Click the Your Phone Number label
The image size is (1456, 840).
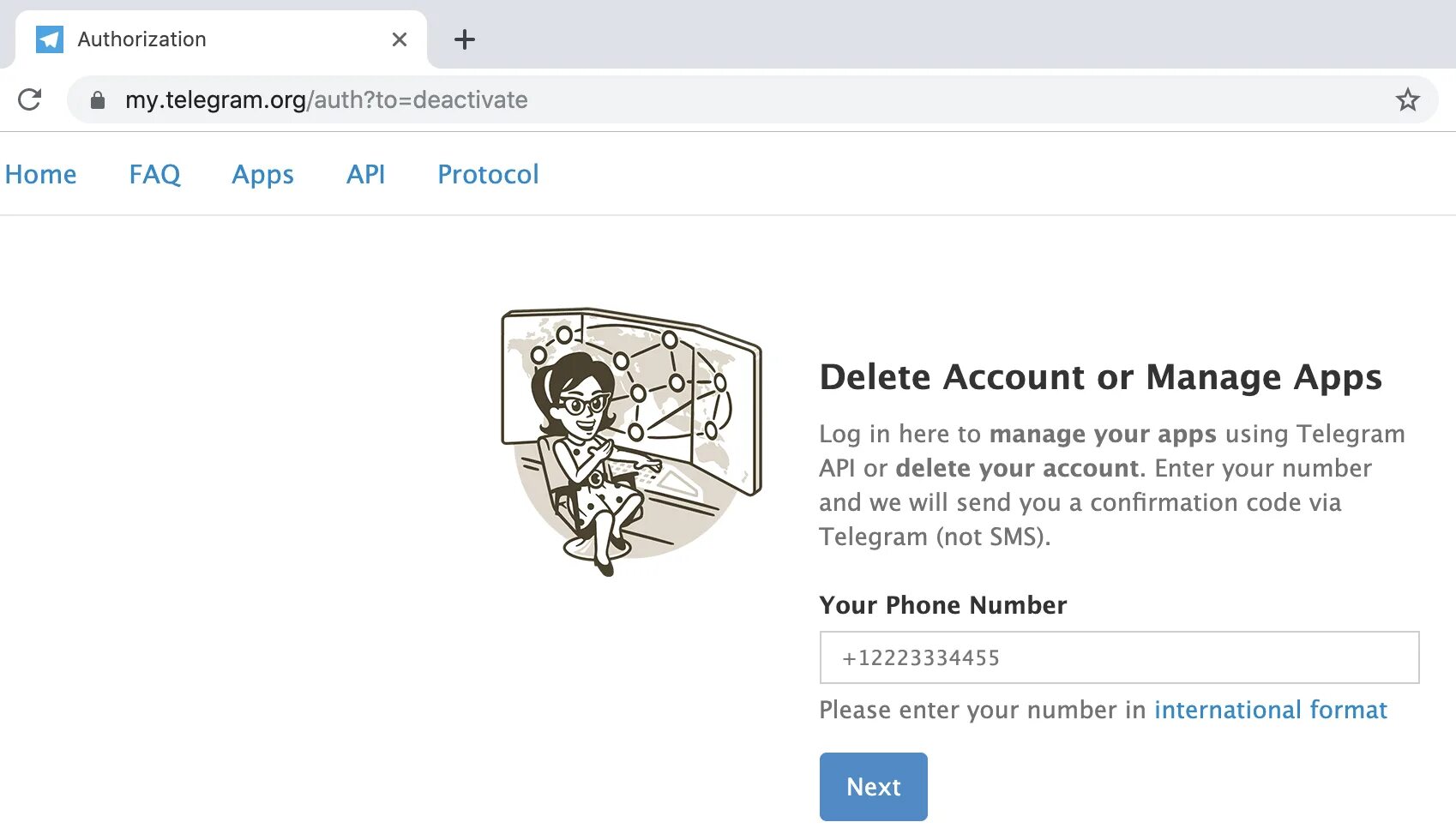[x=942, y=605]
